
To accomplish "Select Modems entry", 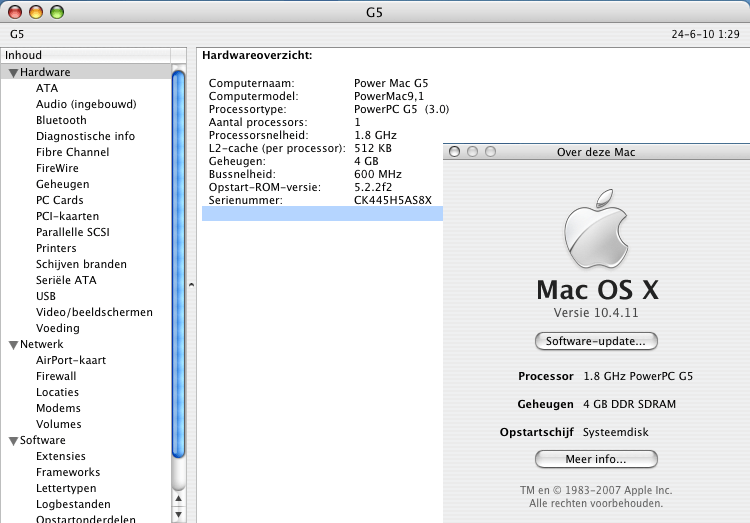I will (x=58, y=408).
